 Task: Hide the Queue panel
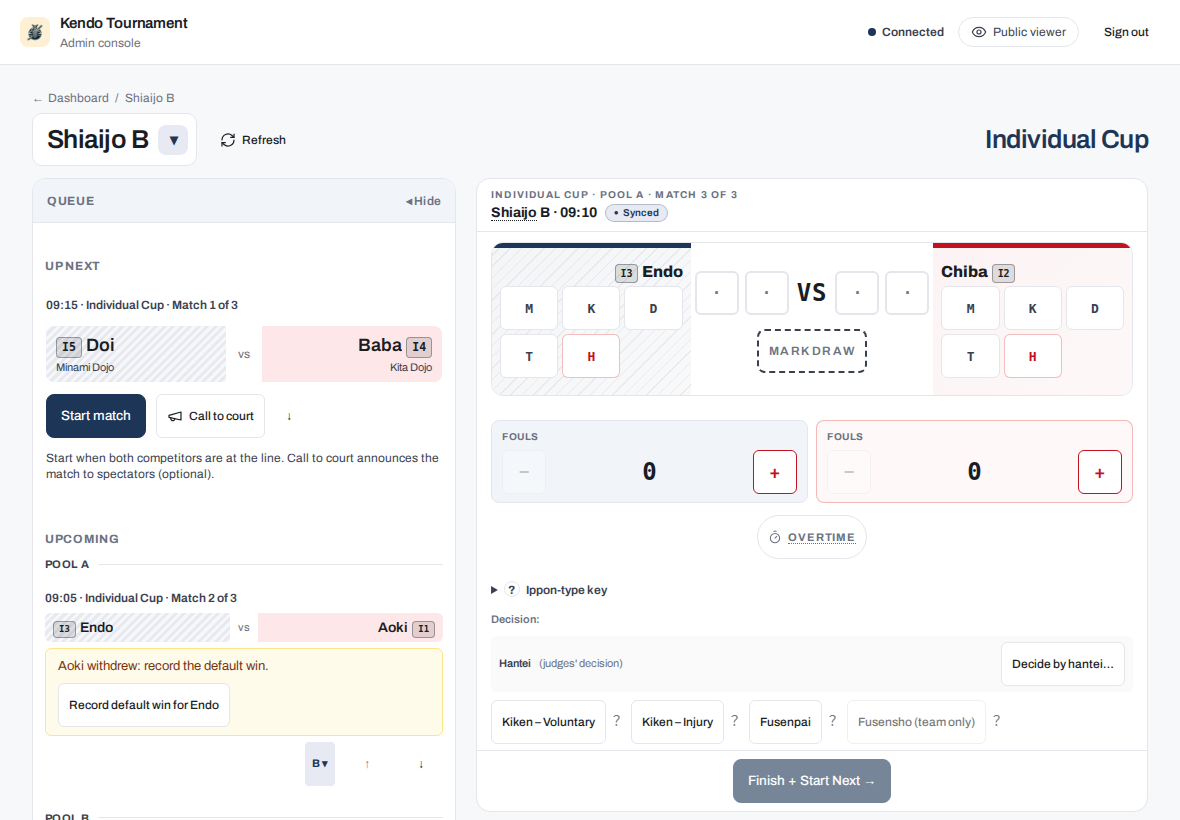423,201
